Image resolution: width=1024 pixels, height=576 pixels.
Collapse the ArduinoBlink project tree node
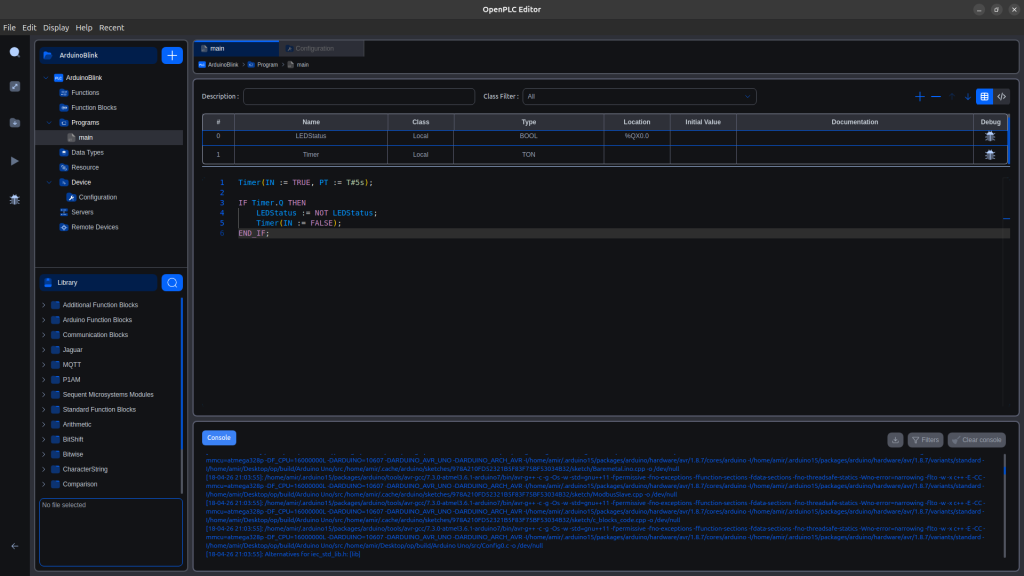pos(46,78)
